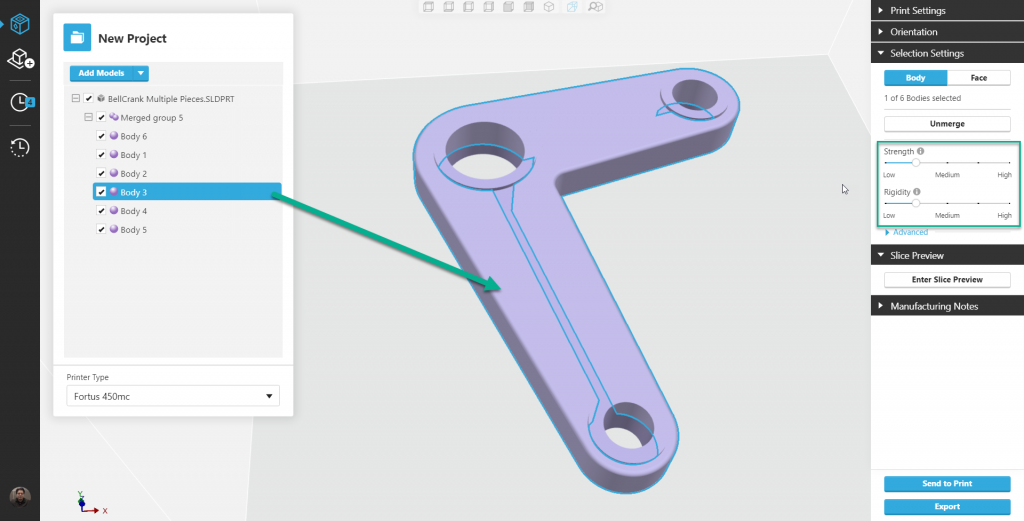
Task: Click the Rigidity slider handle
Action: [x=916, y=203]
